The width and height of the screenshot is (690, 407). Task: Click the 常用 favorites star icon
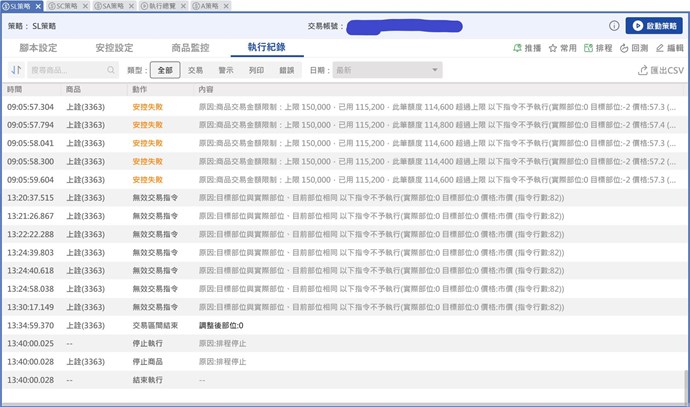[x=553, y=48]
